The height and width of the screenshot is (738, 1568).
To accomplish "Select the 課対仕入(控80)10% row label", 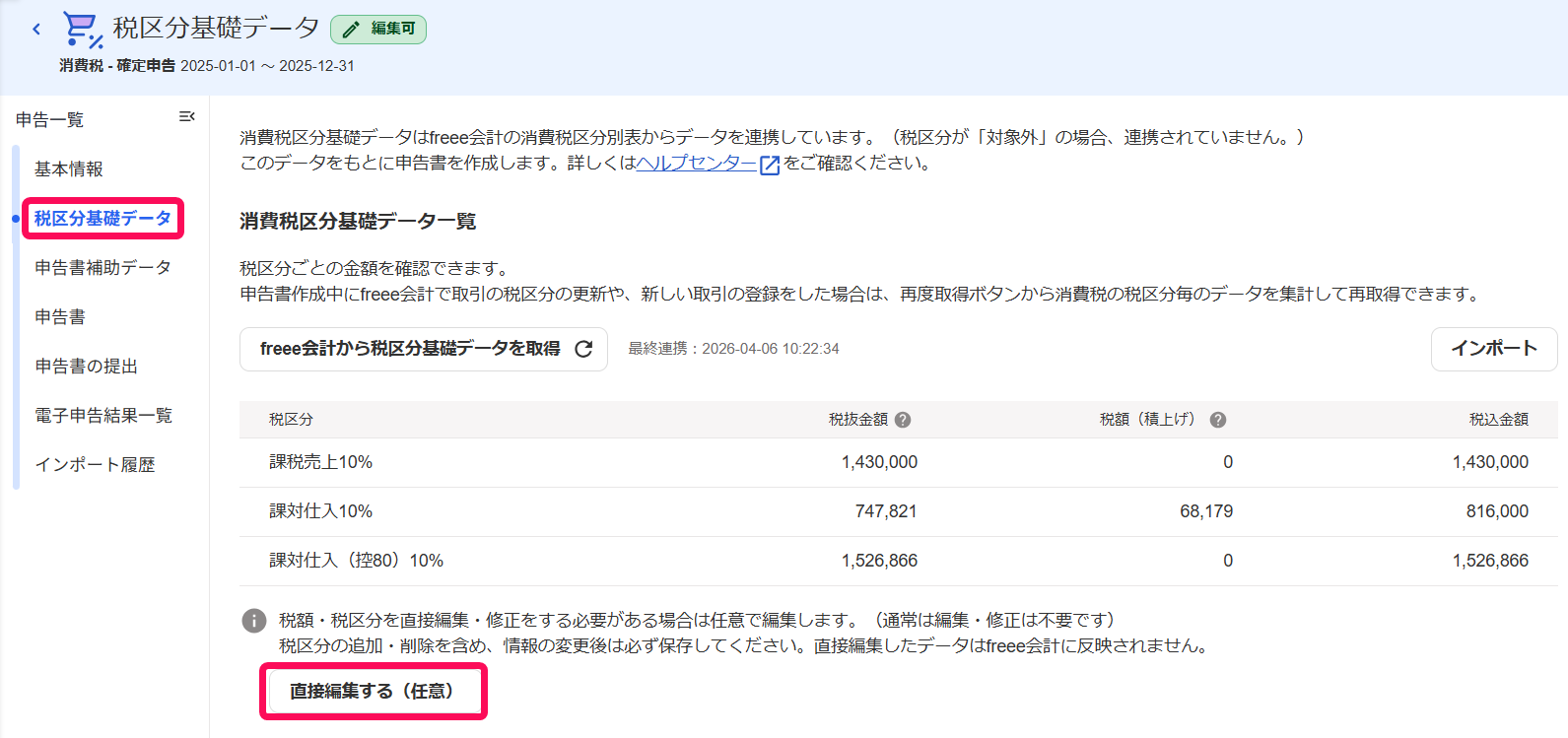I will point(357,561).
